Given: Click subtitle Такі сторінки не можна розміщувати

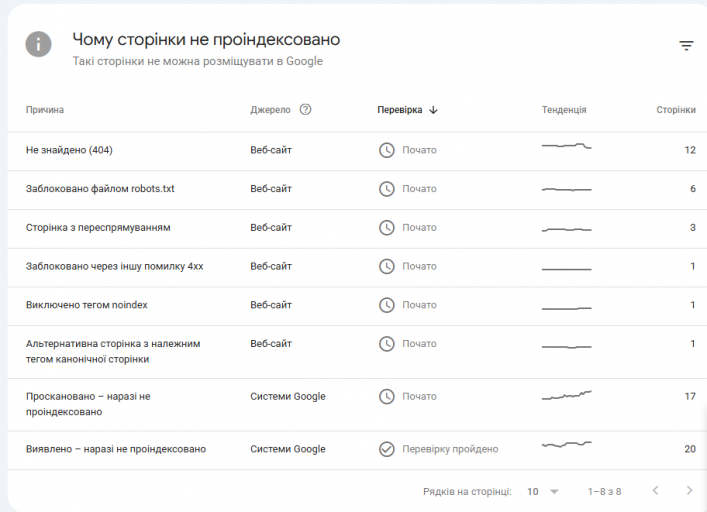Looking at the screenshot, I should click(x=197, y=61).
